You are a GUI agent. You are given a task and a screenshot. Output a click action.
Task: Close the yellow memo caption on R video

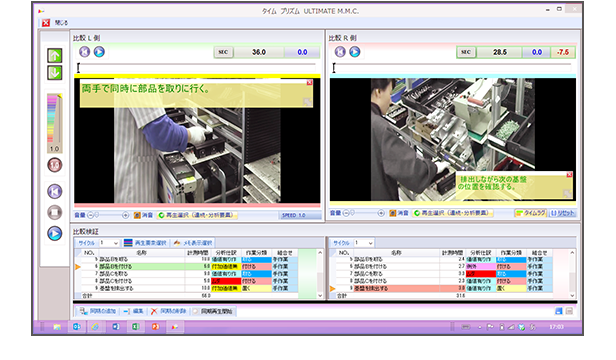point(569,174)
